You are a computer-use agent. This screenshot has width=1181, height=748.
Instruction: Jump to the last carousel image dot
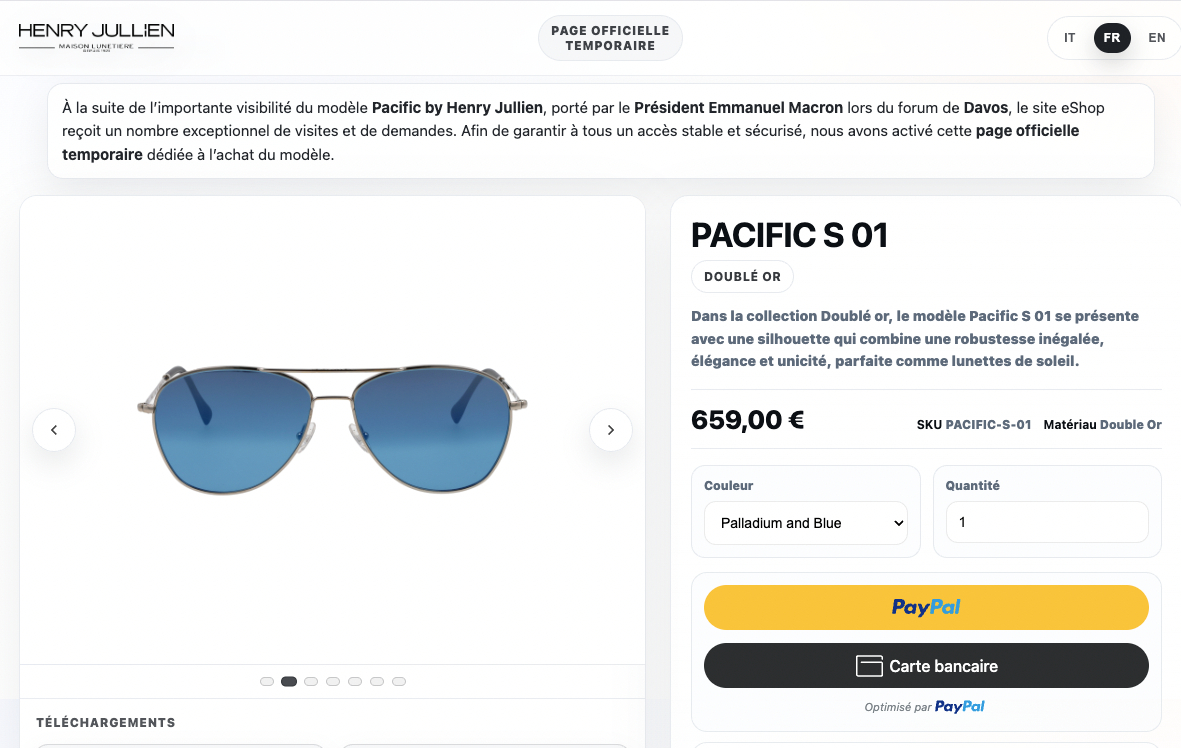pyautogui.click(x=399, y=682)
